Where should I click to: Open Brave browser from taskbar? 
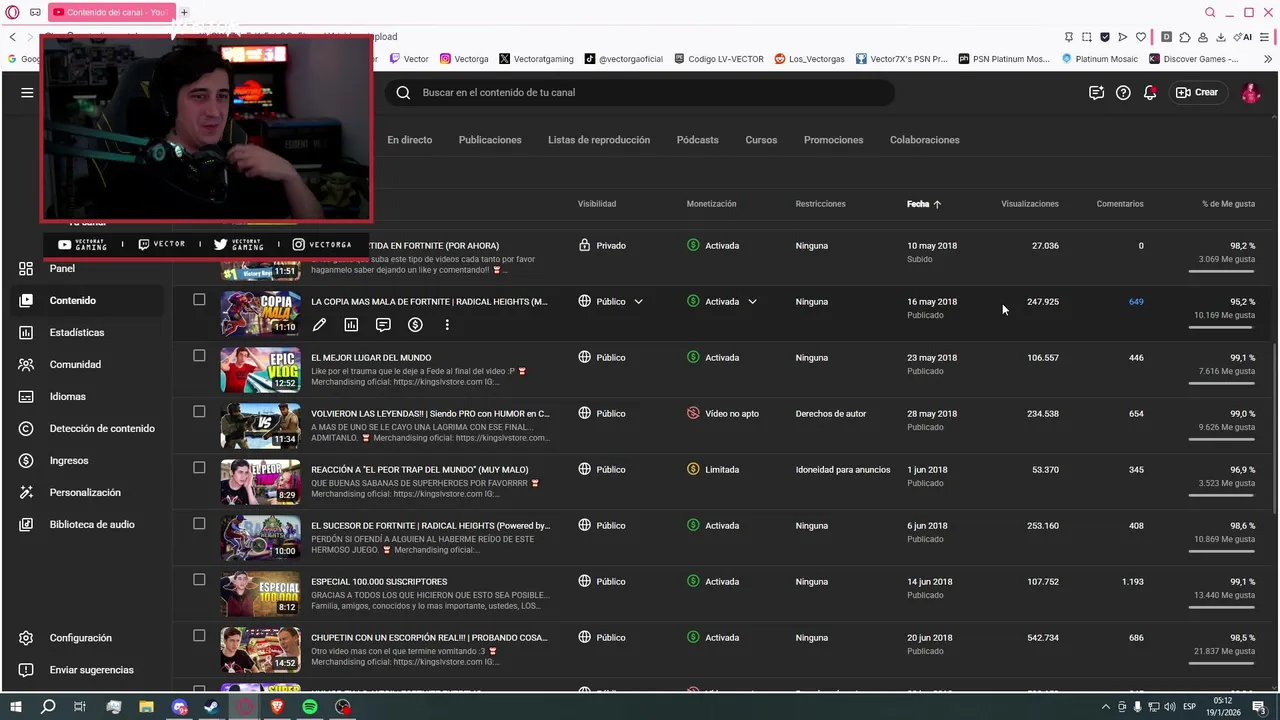(277, 707)
